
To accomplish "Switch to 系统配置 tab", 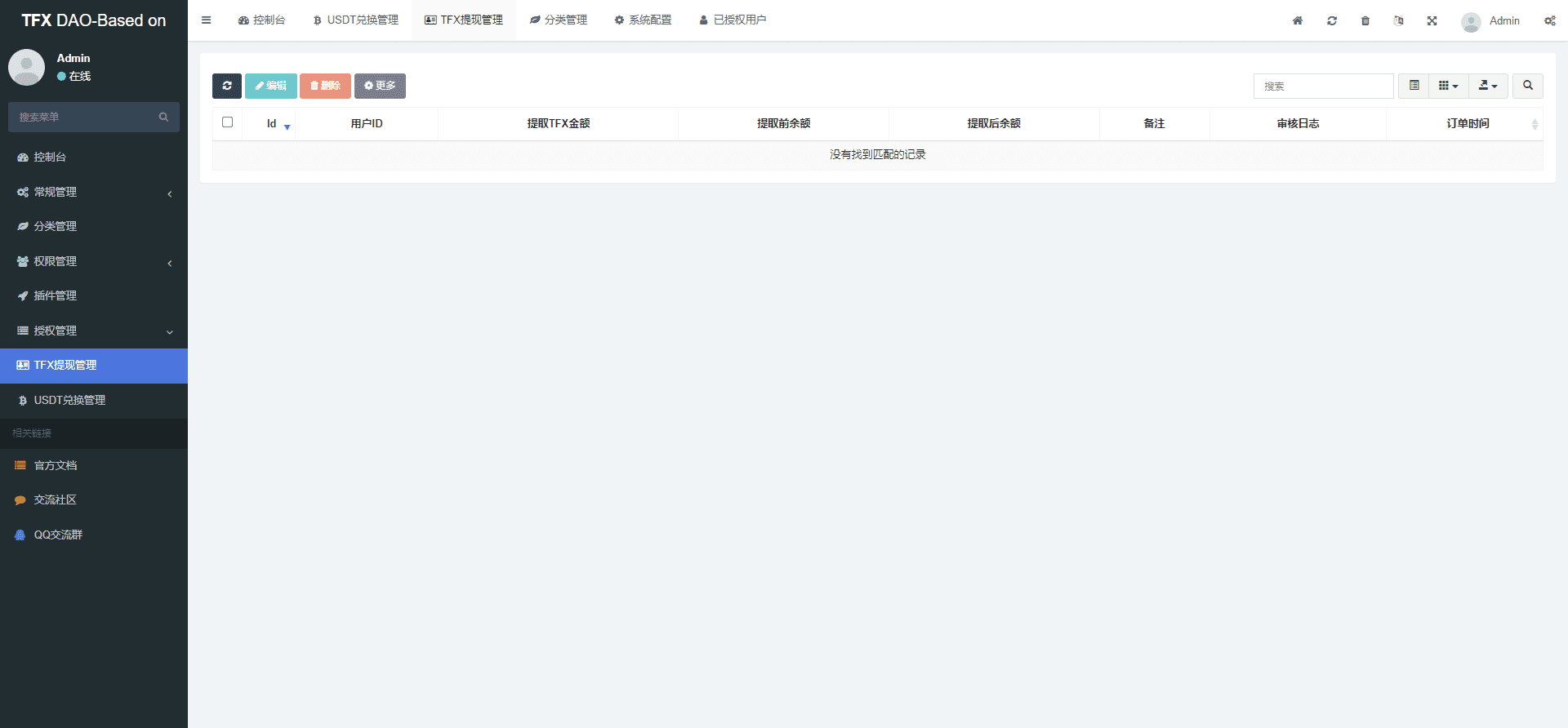I will tap(643, 20).
